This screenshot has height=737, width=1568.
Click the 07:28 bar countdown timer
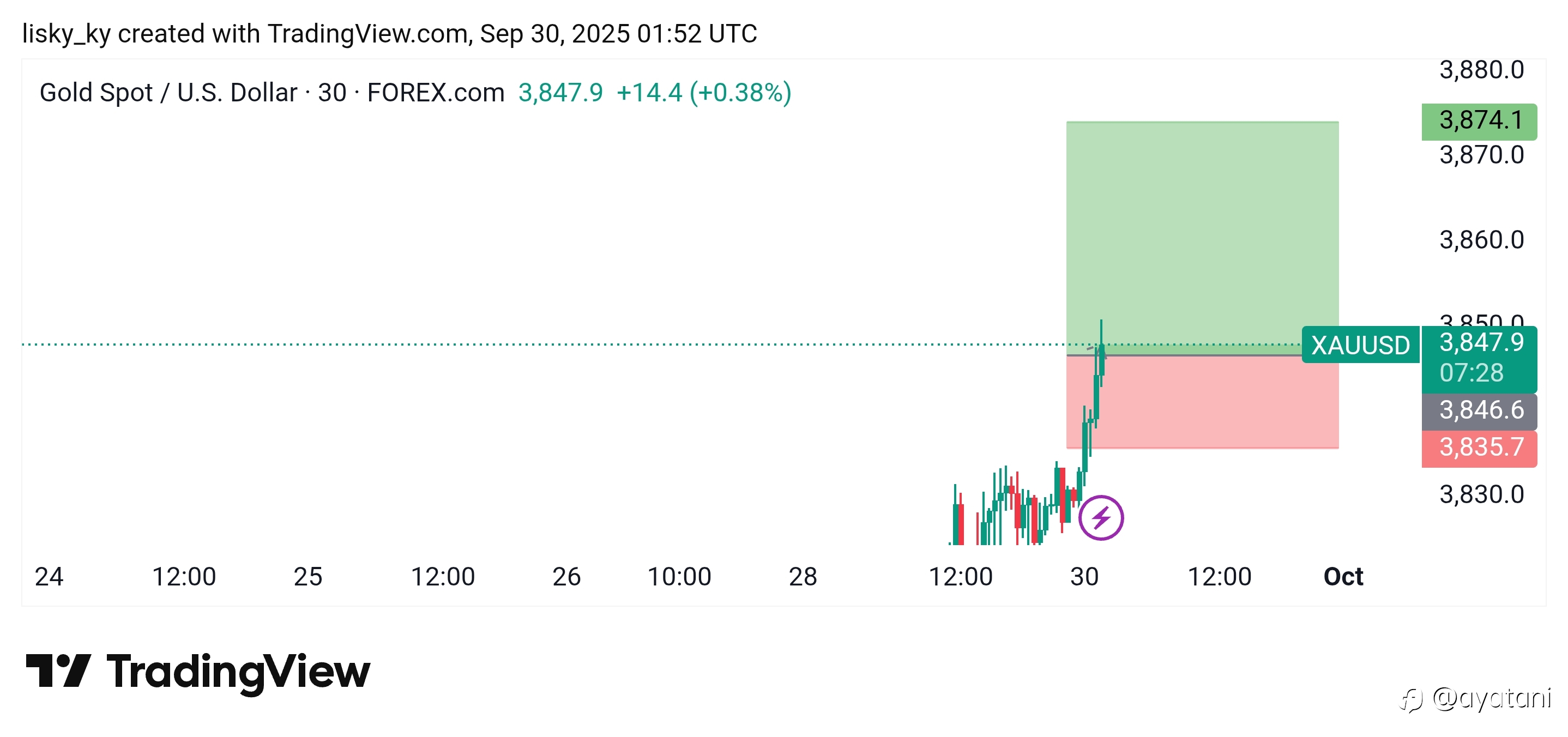[x=1471, y=373]
